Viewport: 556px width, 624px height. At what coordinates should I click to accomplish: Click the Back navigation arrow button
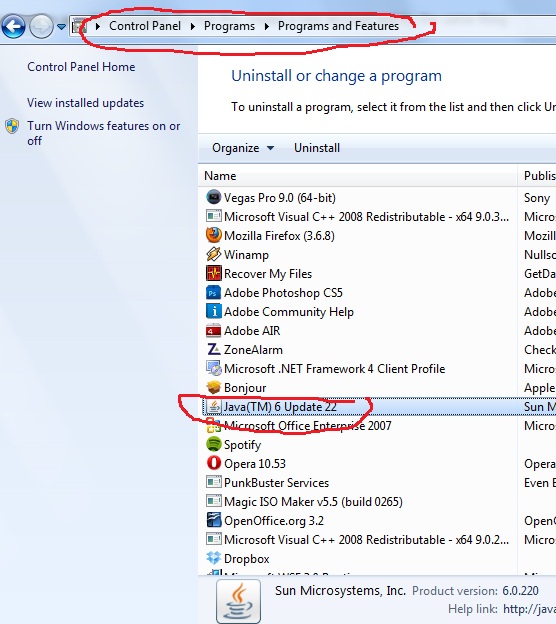14,27
